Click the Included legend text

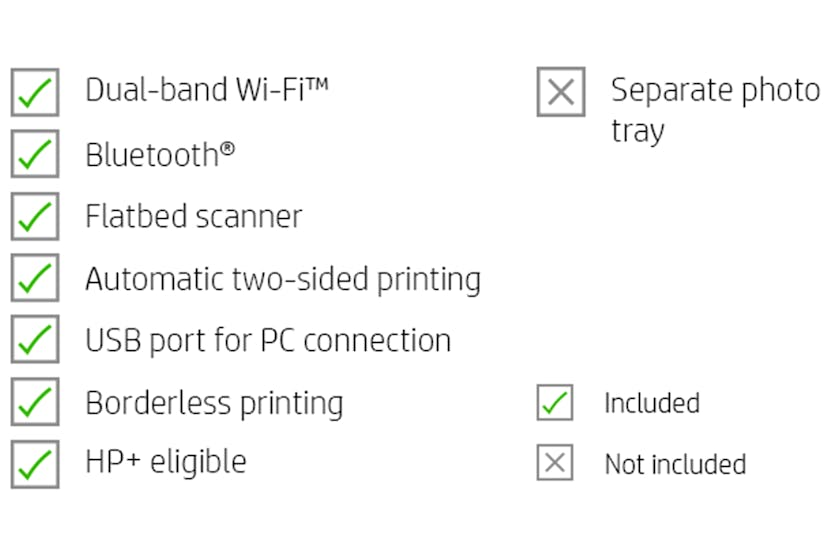pyautogui.click(x=651, y=404)
